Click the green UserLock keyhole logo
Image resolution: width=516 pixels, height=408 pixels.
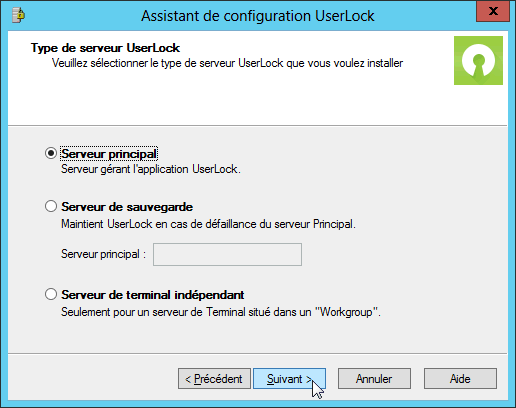pyautogui.click(x=478, y=60)
